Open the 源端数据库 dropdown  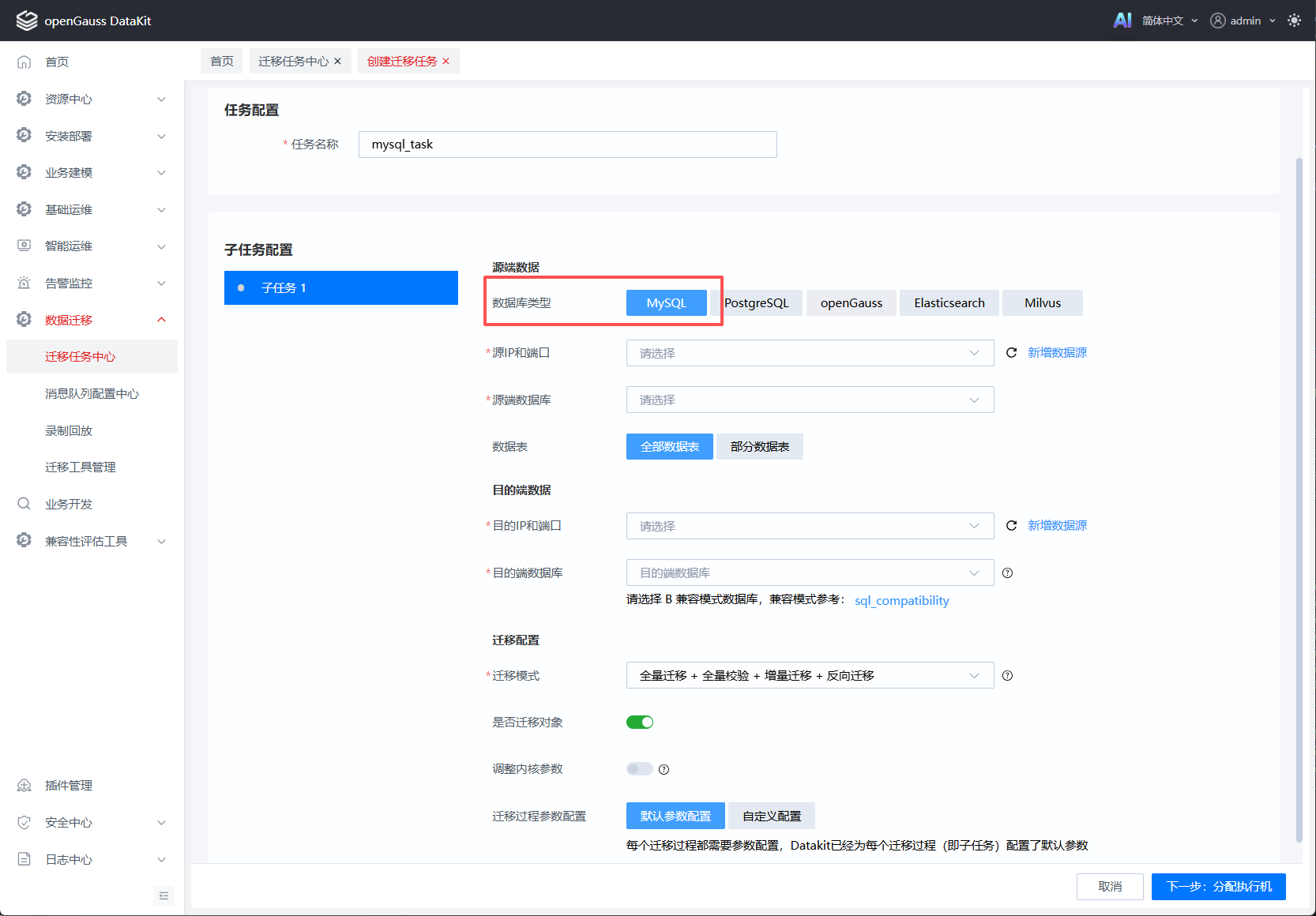pyautogui.click(x=810, y=400)
